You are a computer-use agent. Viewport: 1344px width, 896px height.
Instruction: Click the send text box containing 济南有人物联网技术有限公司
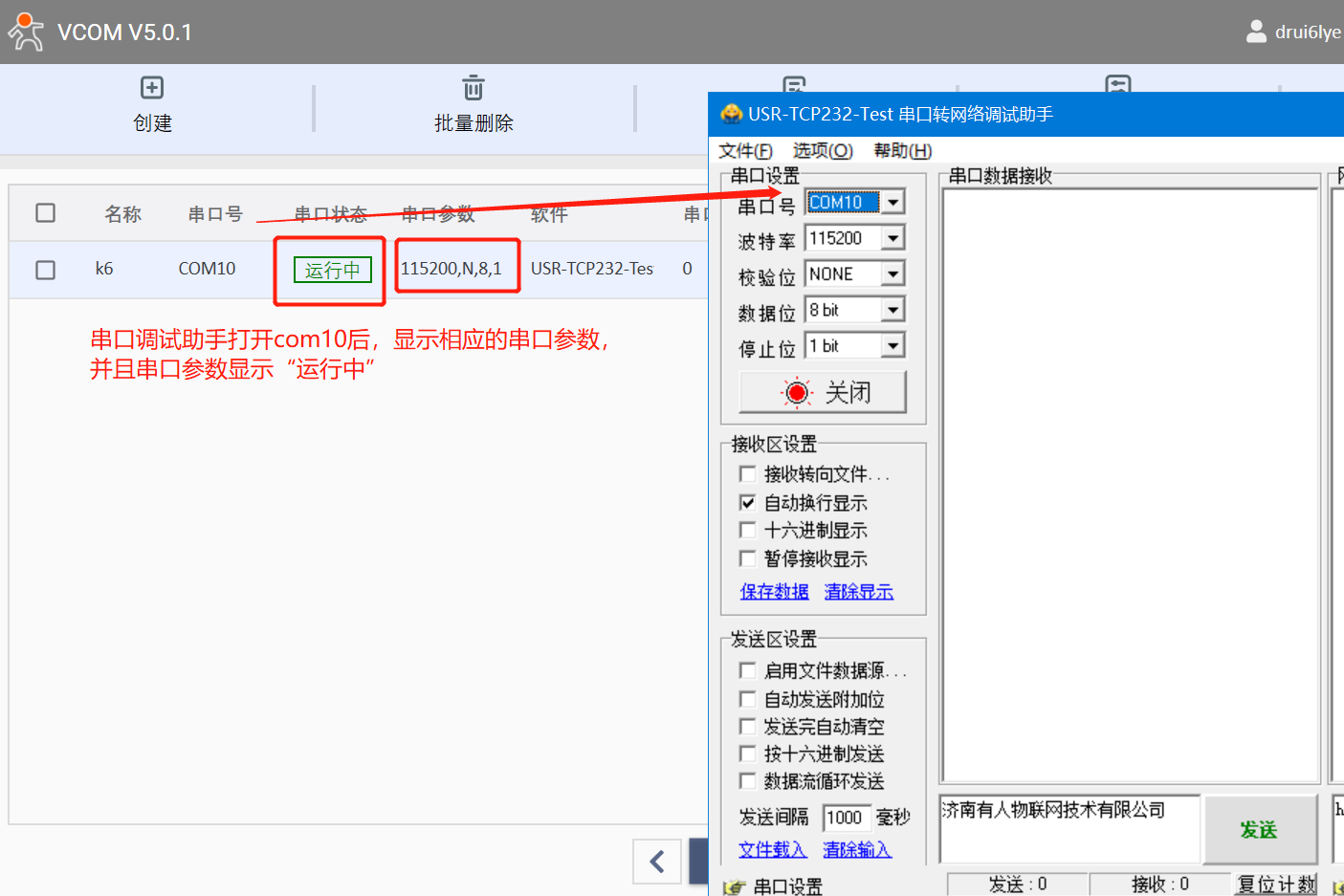click(x=1069, y=829)
